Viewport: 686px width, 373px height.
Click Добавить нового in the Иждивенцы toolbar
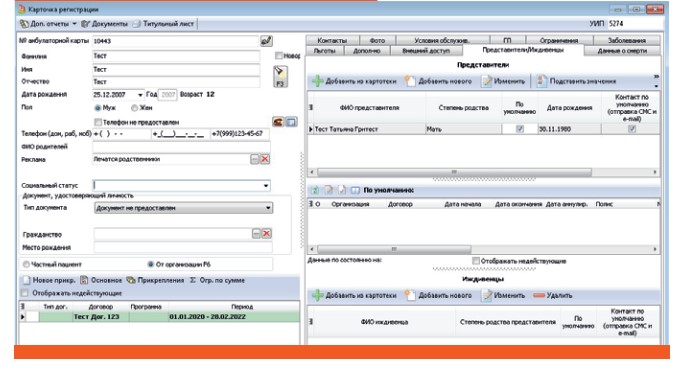(438, 296)
